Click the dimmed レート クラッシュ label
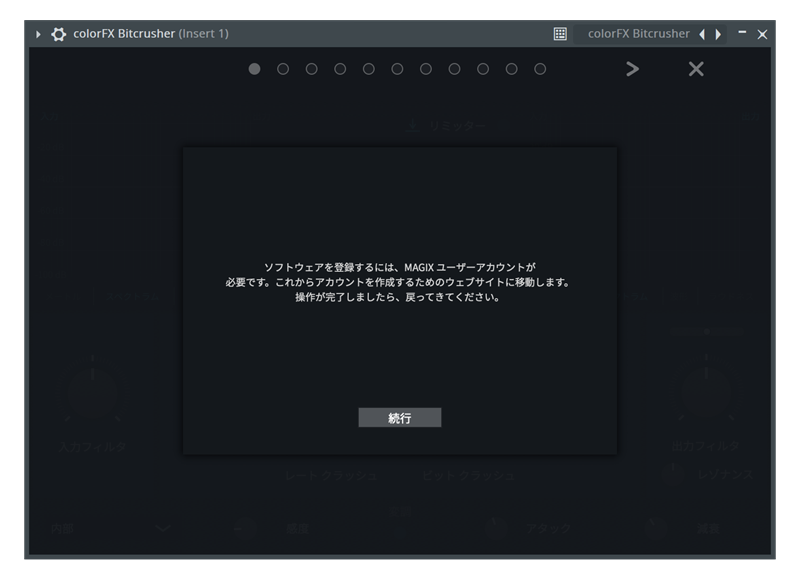Image resolution: width=800 pixels, height=588 pixels. 331,476
